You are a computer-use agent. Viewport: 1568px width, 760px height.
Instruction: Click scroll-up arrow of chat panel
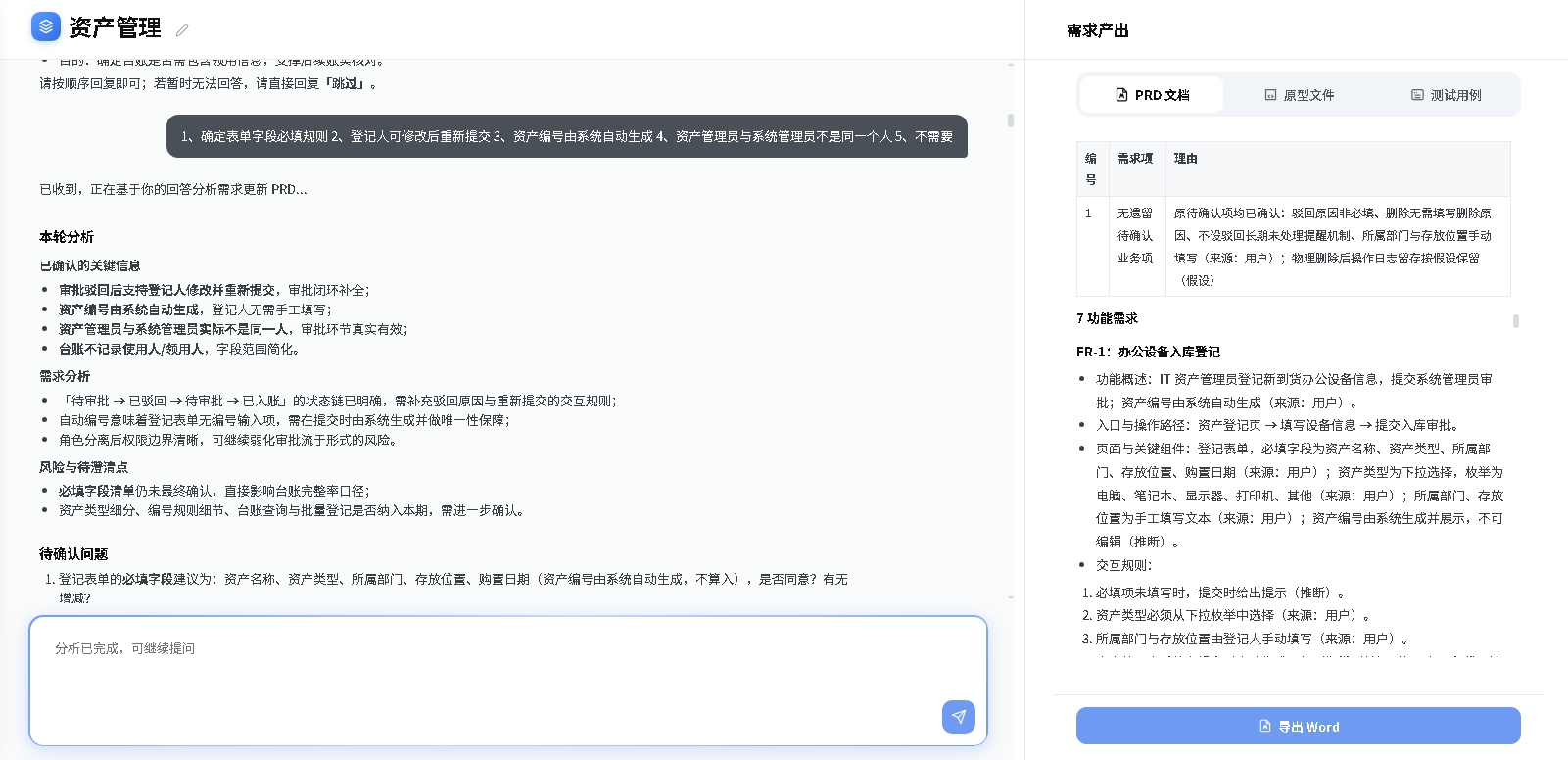[1011, 64]
